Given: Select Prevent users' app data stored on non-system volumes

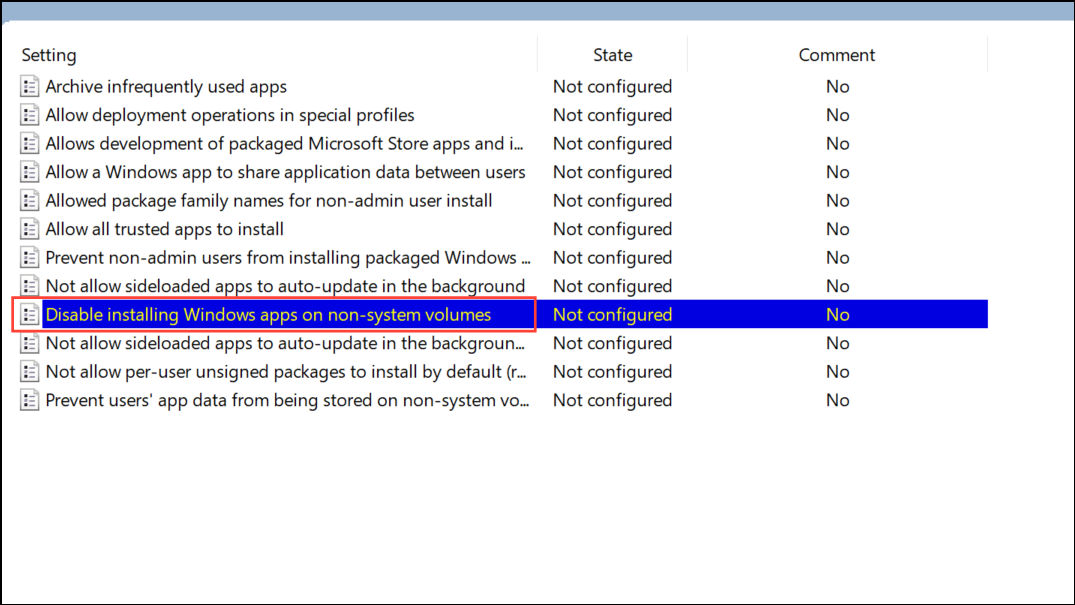Looking at the screenshot, I should (287, 400).
